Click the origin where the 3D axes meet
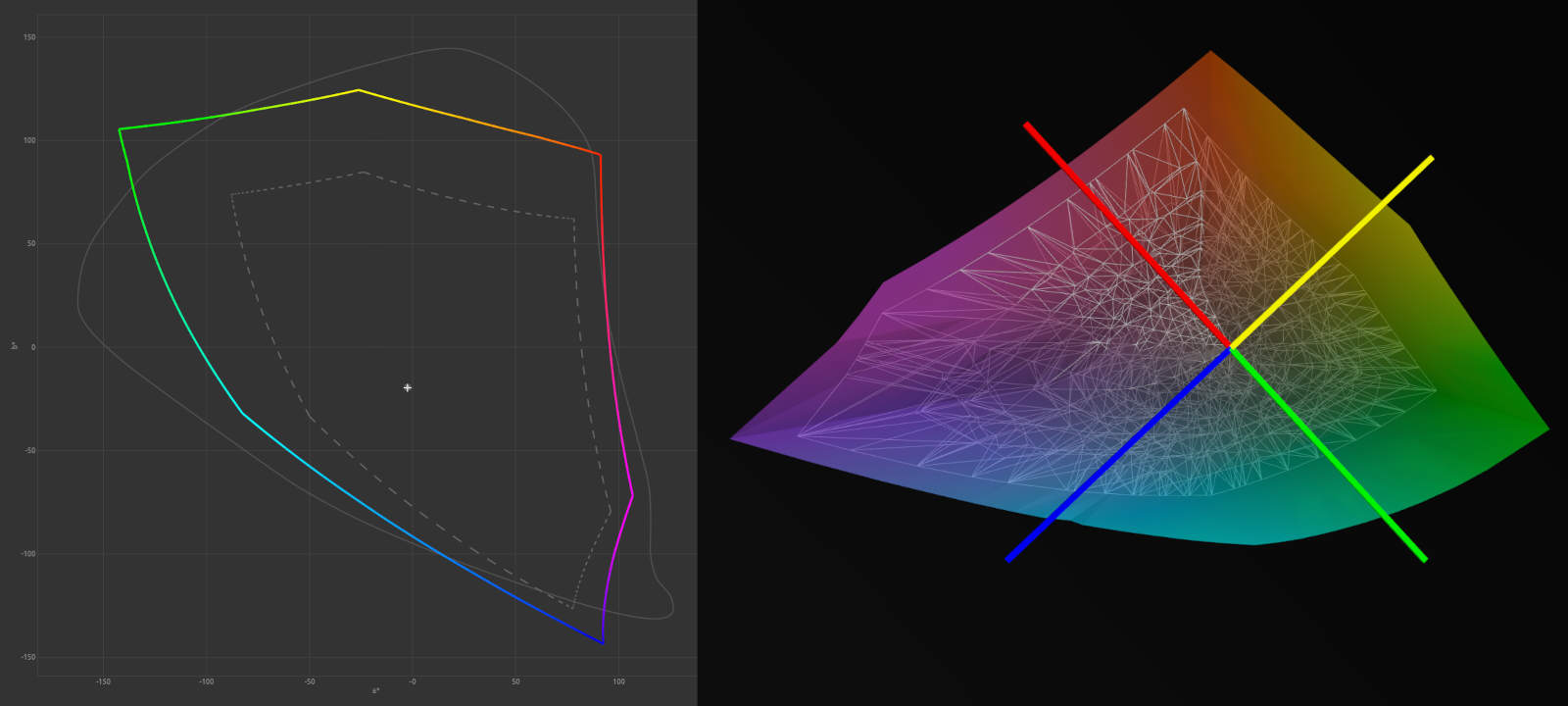 click(x=1230, y=347)
